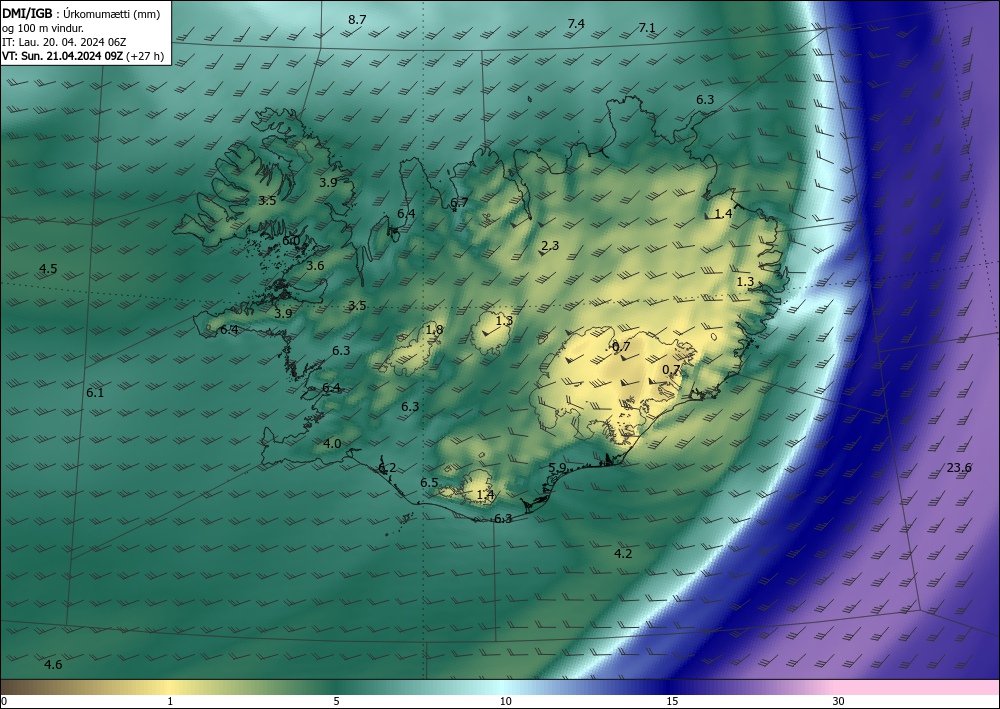Click the 4.2 value south of Iceland
Image resolution: width=1000 pixels, height=709 pixels.
click(623, 553)
